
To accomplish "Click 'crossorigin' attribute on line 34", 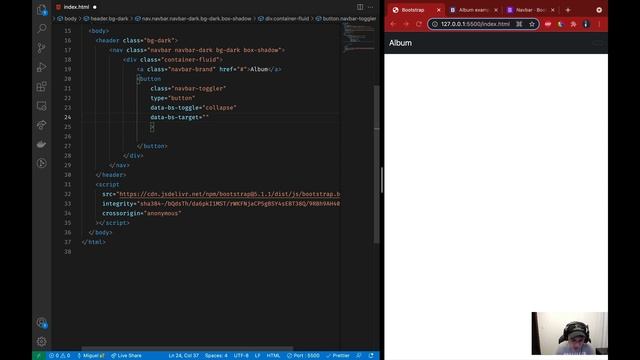I will pyautogui.click(x=121, y=213).
